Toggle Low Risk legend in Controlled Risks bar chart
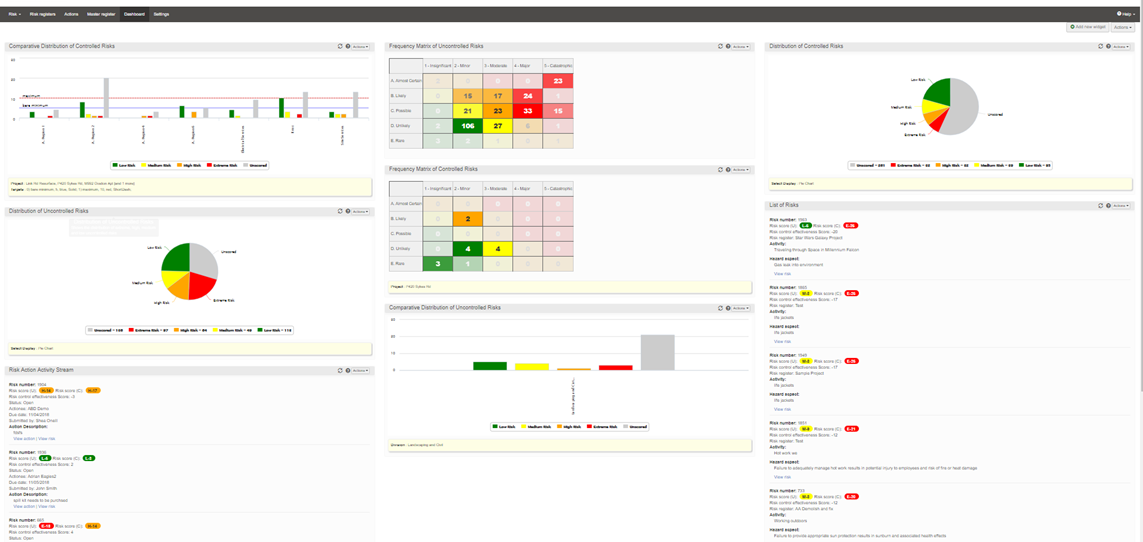The width and height of the screenshot is (1143, 542). (124, 165)
